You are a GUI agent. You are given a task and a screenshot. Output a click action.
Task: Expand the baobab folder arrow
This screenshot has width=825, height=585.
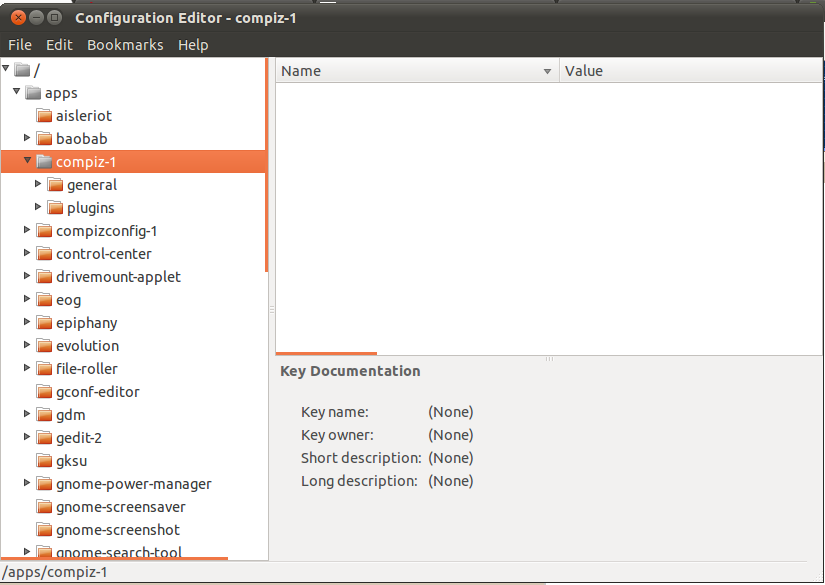(x=27, y=138)
